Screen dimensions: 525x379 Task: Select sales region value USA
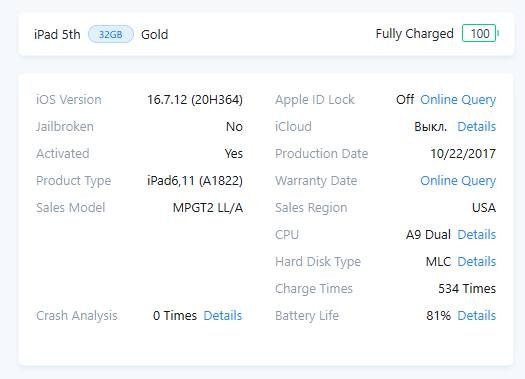point(484,208)
